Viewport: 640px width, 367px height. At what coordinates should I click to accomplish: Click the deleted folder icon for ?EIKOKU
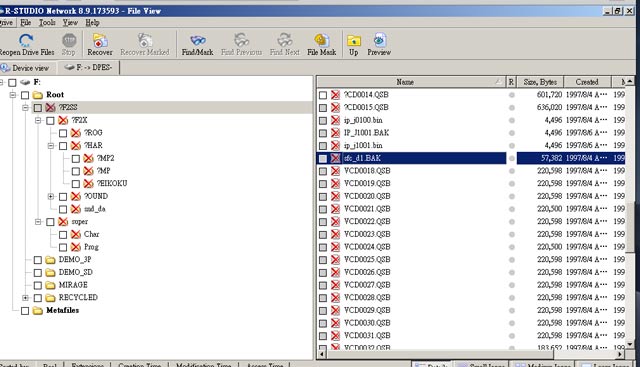[88, 184]
